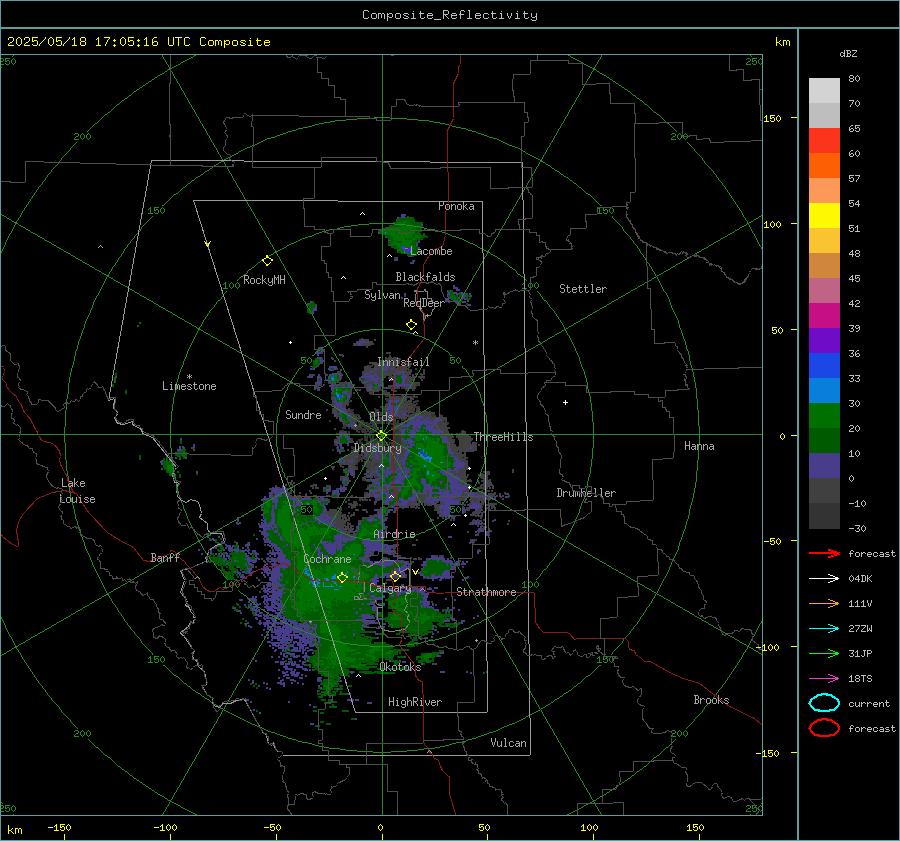Select the blue 36-33 dBZ color swatch
The height and width of the screenshot is (841, 900).
[824, 366]
